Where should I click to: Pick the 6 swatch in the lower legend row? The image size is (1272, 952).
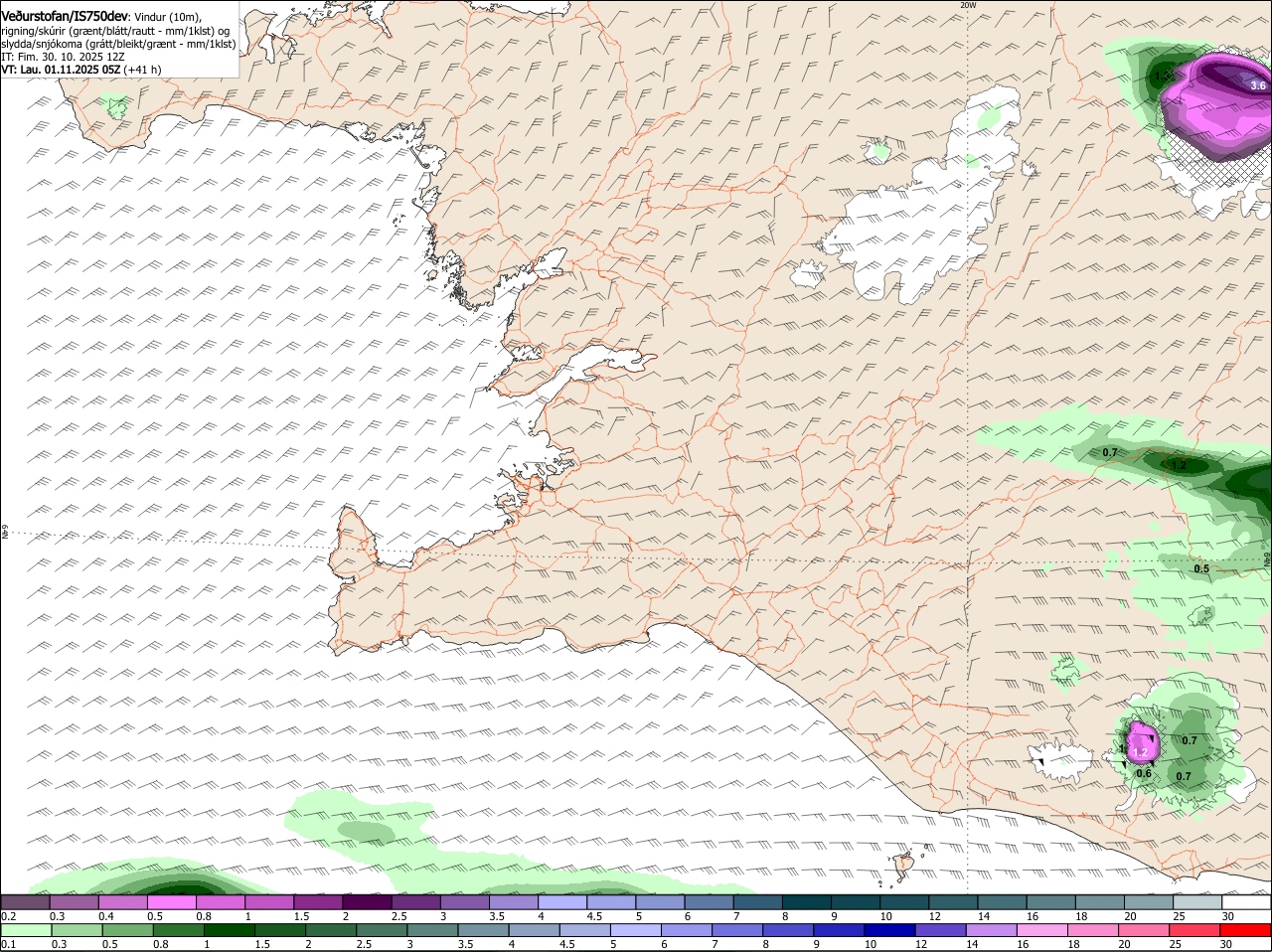point(687,930)
